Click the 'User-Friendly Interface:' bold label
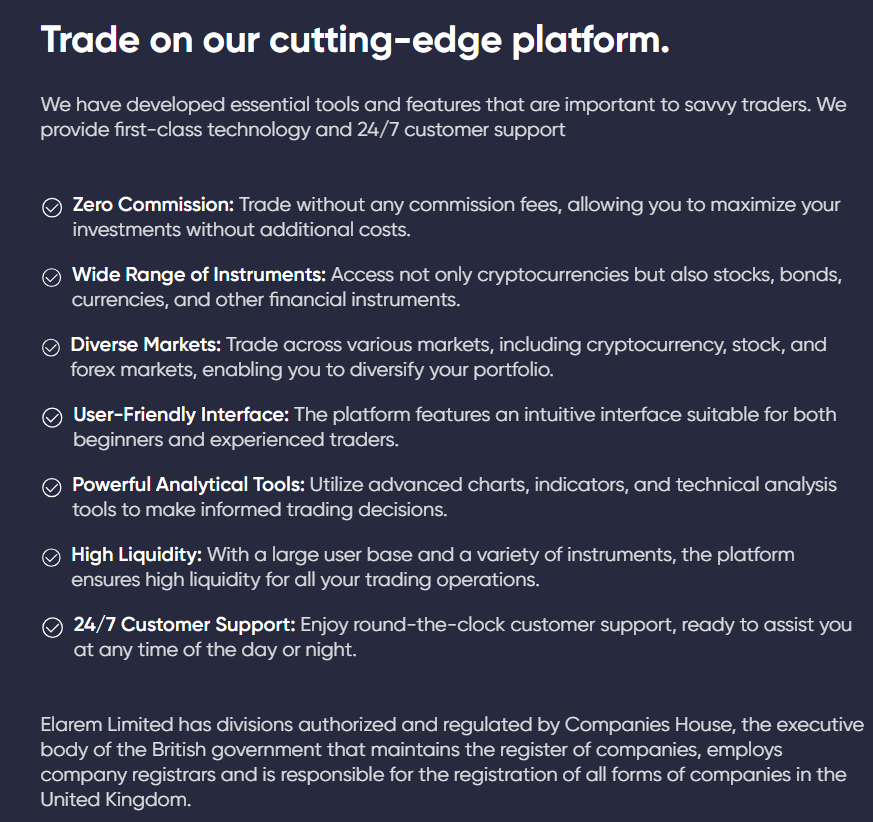 click(181, 415)
